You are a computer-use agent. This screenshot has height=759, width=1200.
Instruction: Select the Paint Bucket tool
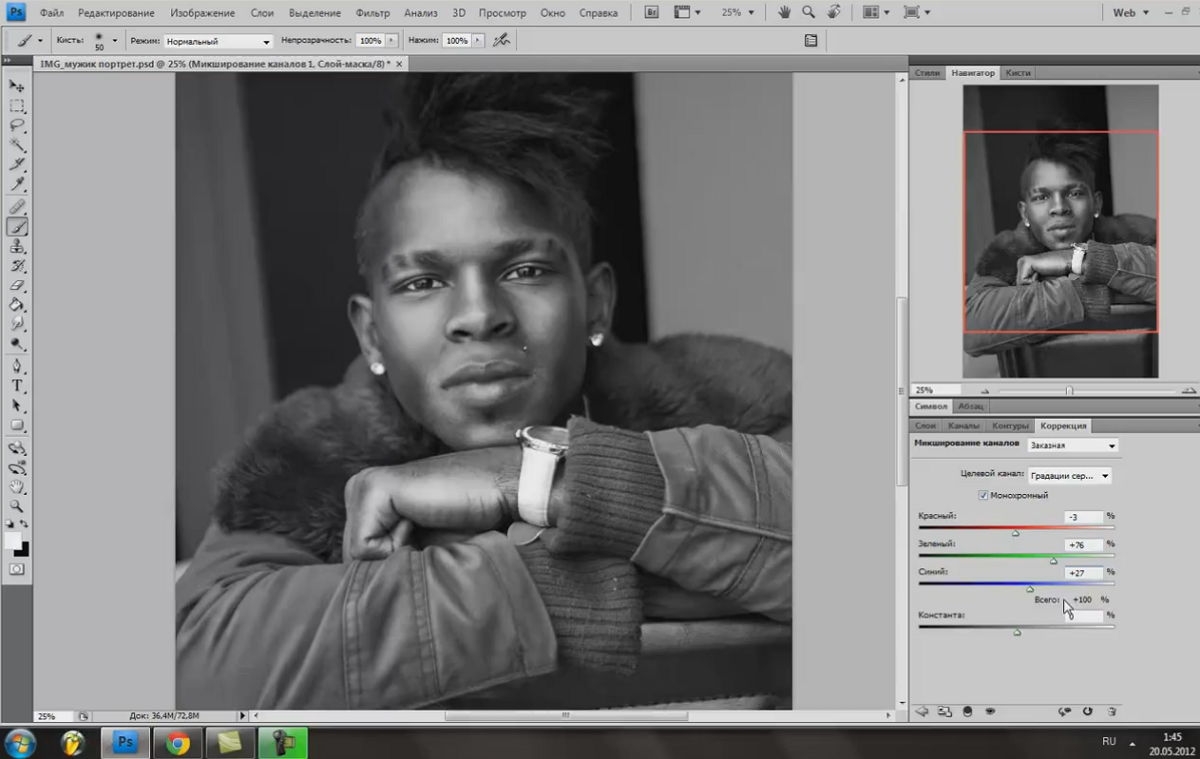pos(17,305)
